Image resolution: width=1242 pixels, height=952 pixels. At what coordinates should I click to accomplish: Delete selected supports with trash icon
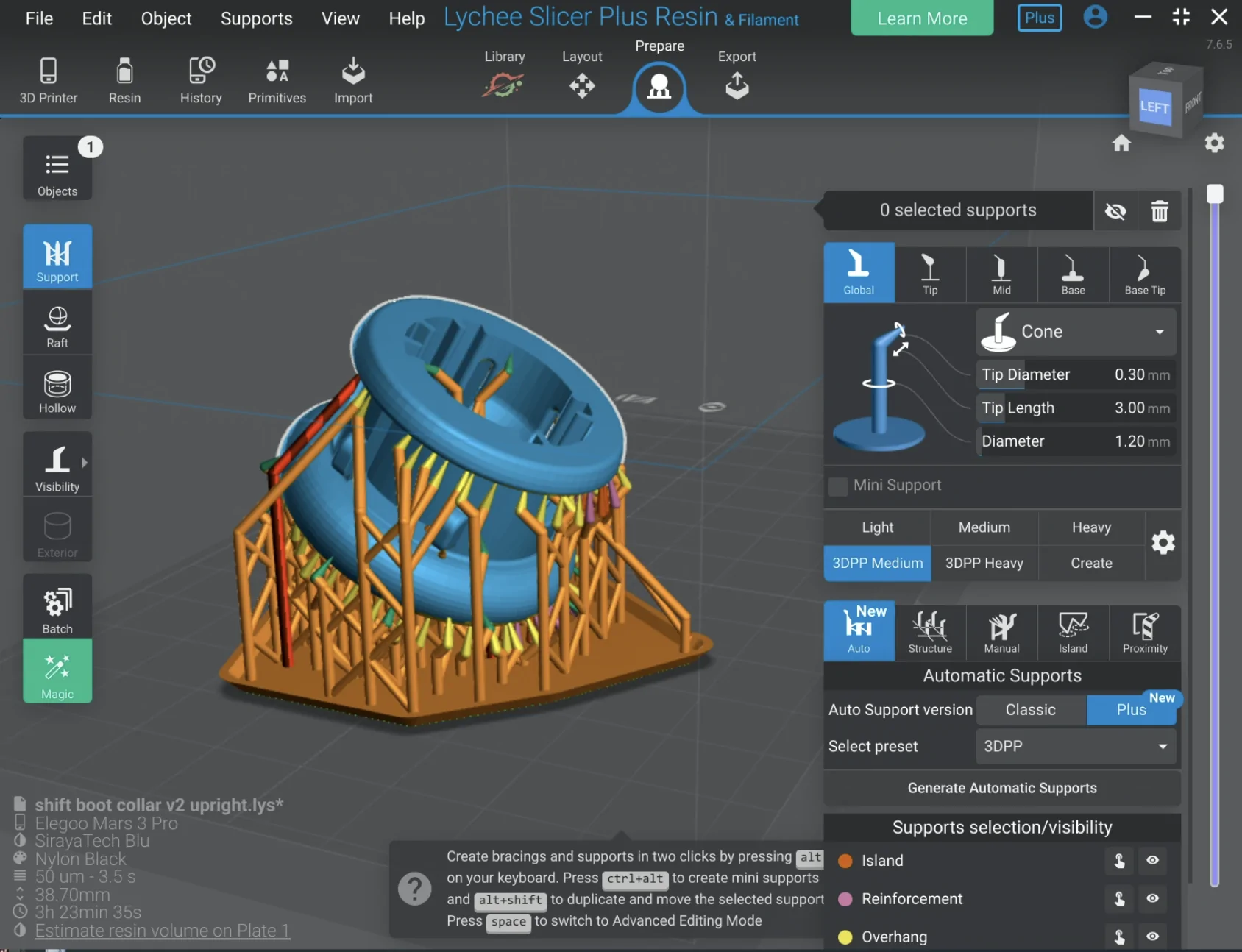pyautogui.click(x=1160, y=211)
